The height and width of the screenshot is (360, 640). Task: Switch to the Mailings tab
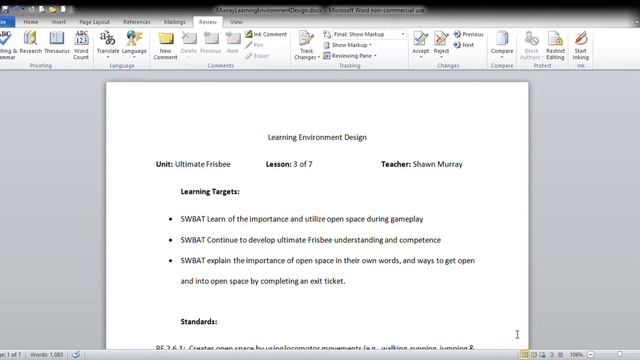point(174,22)
